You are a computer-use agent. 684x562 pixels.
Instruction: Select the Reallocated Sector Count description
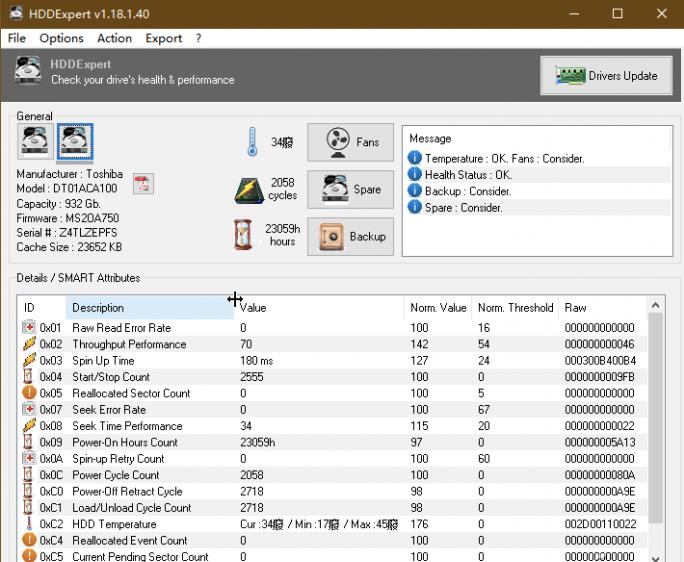pyautogui.click(x=131, y=393)
